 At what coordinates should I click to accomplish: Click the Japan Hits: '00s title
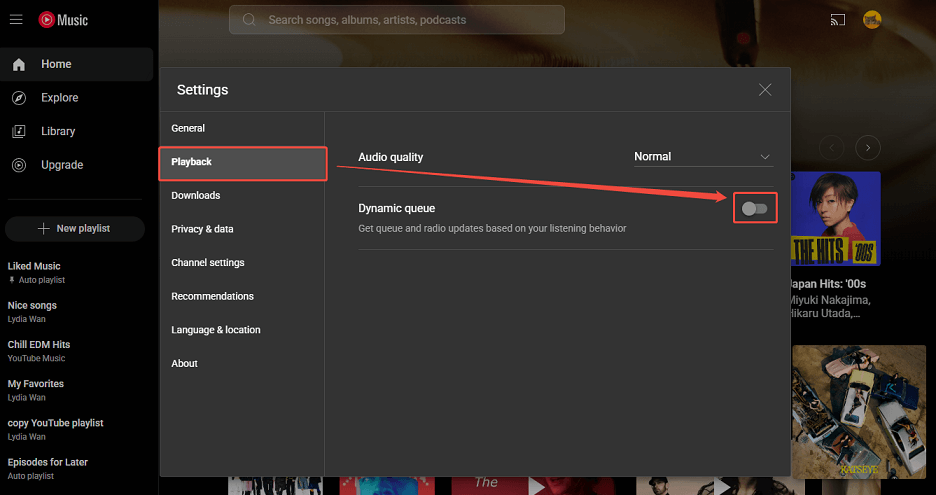(826, 284)
